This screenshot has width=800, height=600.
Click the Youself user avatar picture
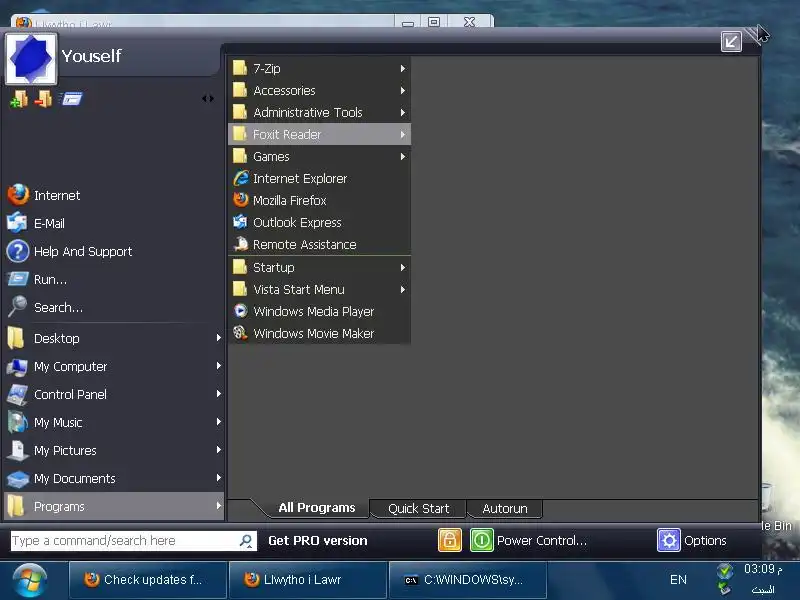coord(31,59)
